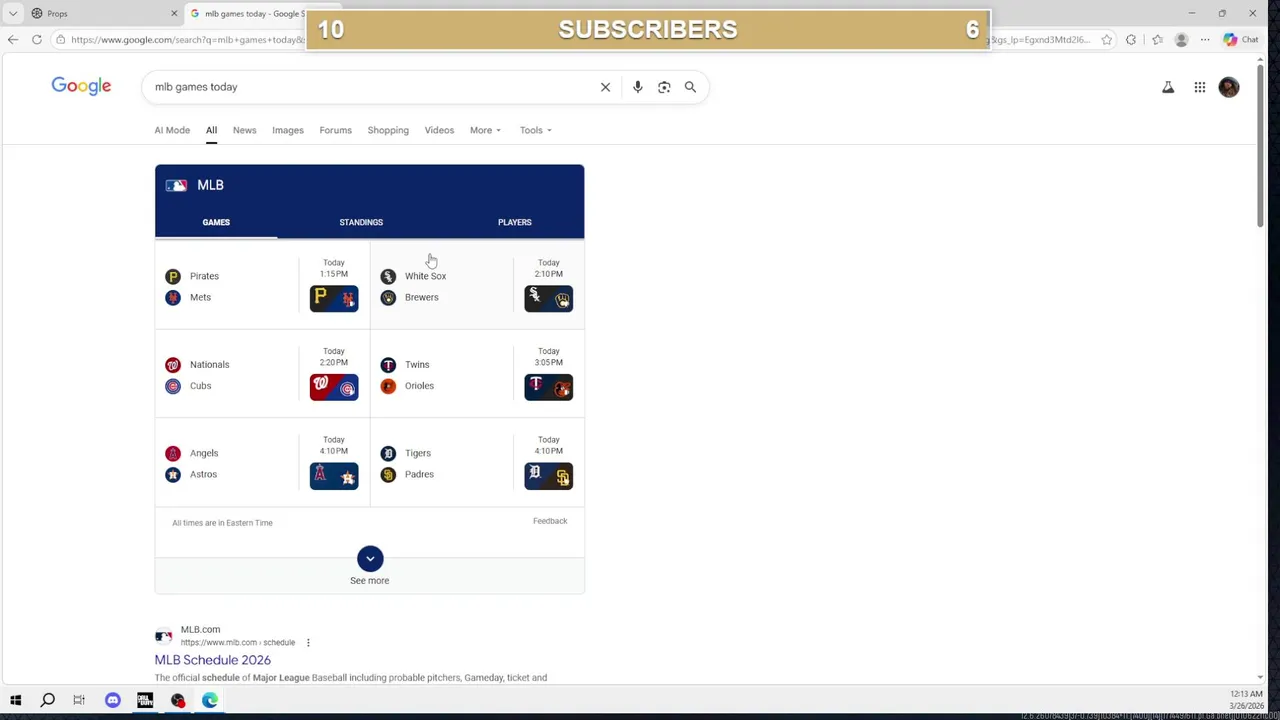Open tab search chevron in tab strip

click(13, 14)
